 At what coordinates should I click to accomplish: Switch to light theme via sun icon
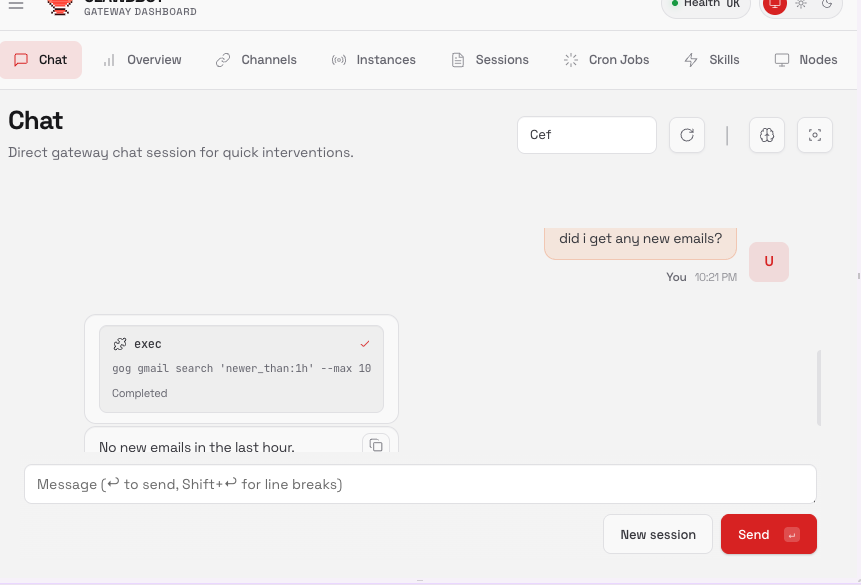tap(801, 5)
